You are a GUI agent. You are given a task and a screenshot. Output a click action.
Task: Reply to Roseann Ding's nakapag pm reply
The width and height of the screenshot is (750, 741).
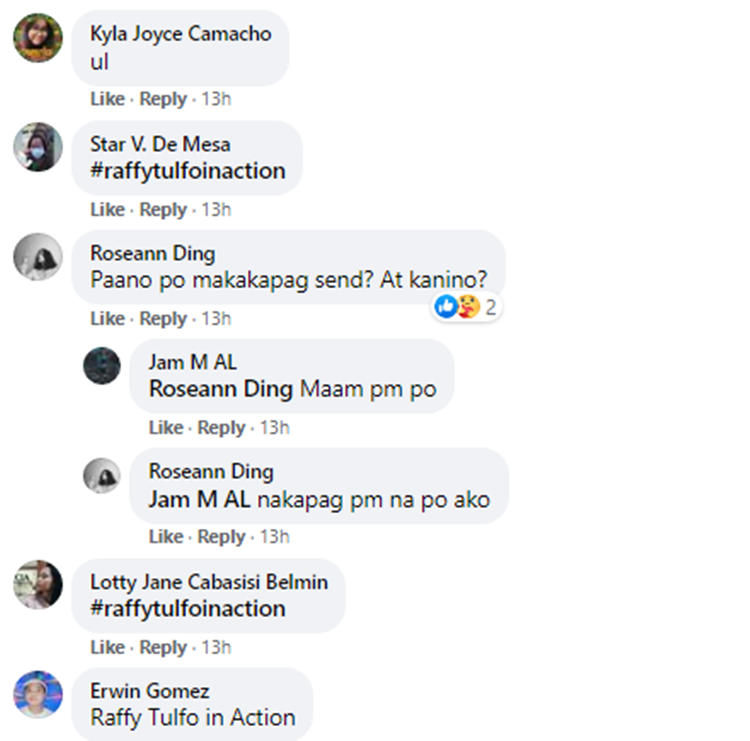pos(221,537)
